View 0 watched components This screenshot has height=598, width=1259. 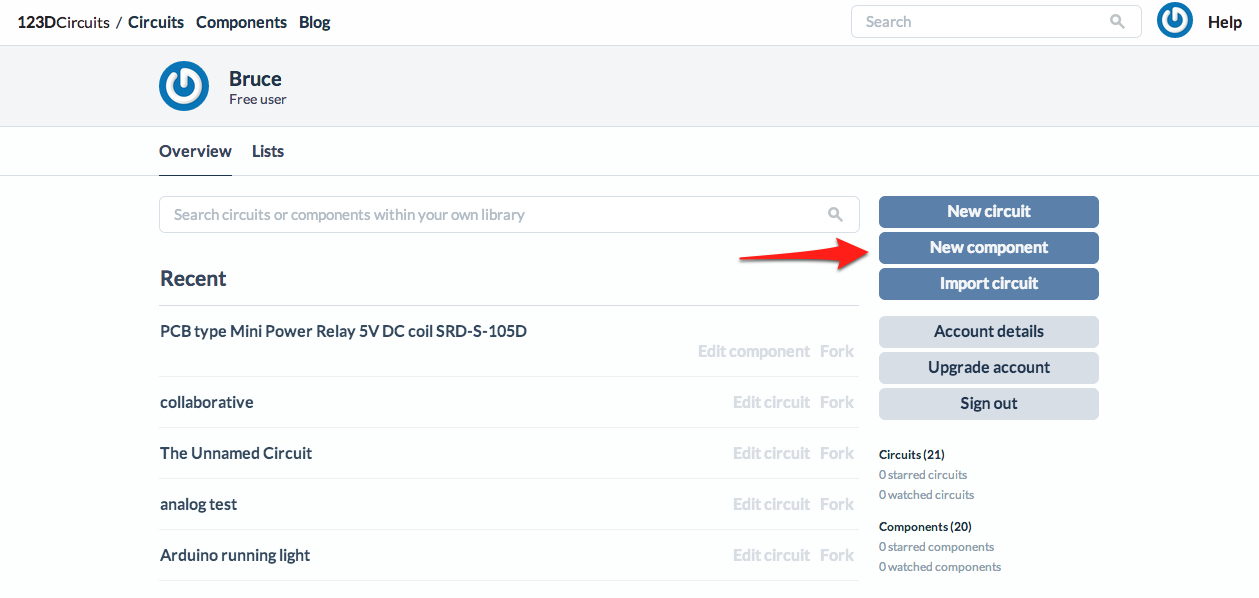click(x=940, y=567)
